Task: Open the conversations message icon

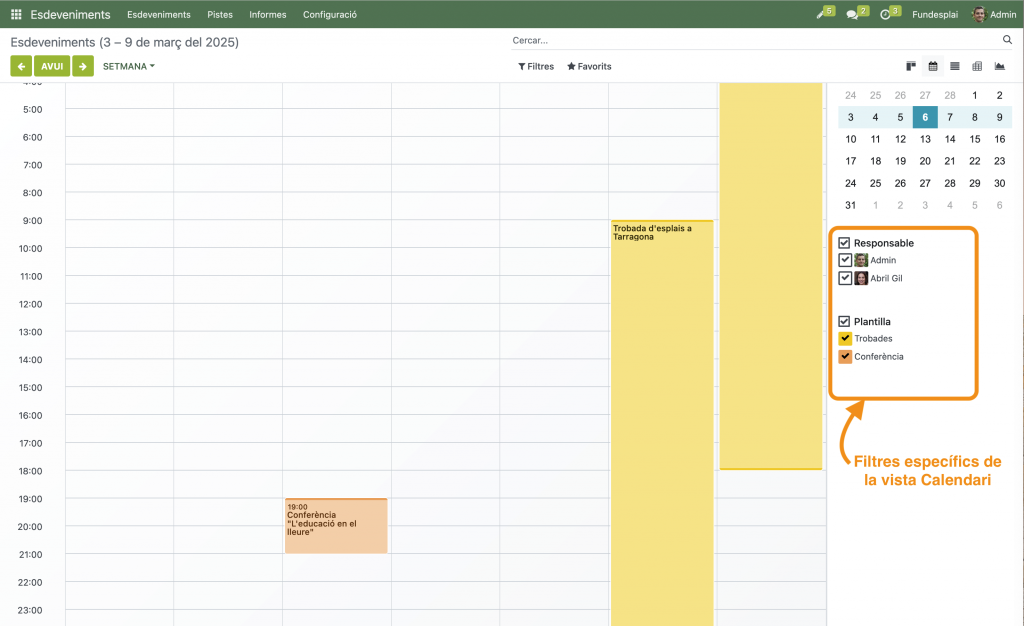Action: [853, 15]
